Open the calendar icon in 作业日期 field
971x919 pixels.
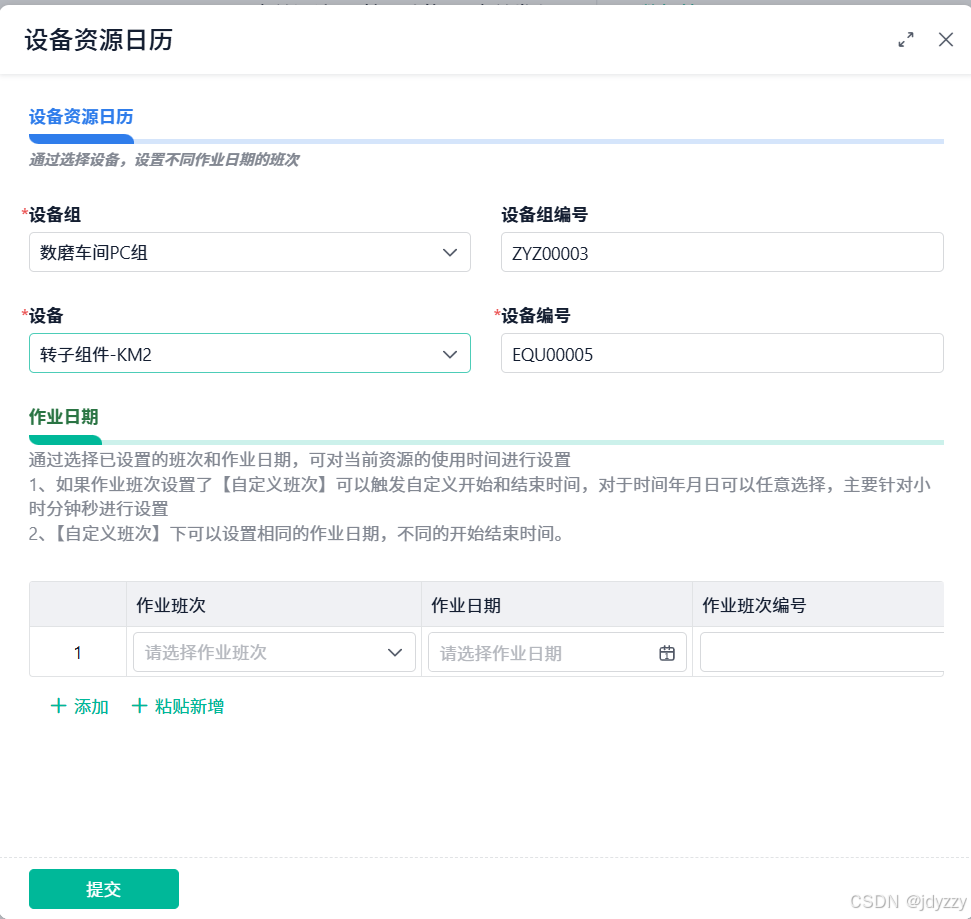666,652
